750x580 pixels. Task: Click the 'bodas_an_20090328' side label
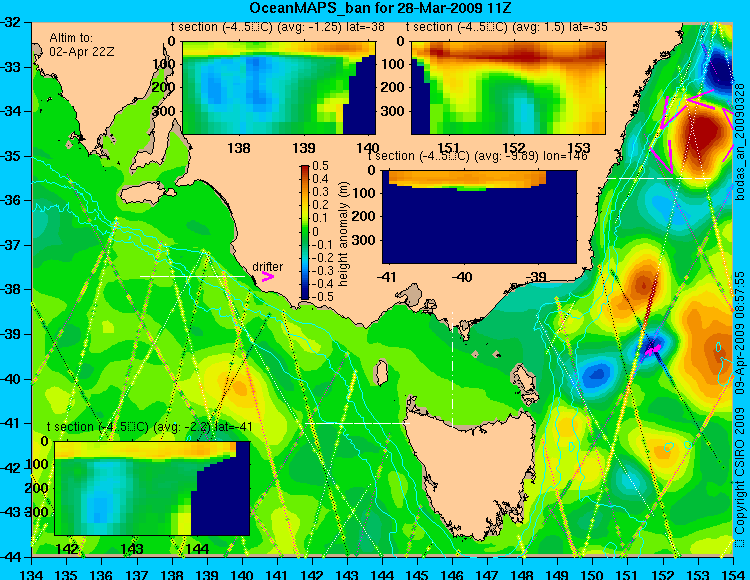[739, 143]
